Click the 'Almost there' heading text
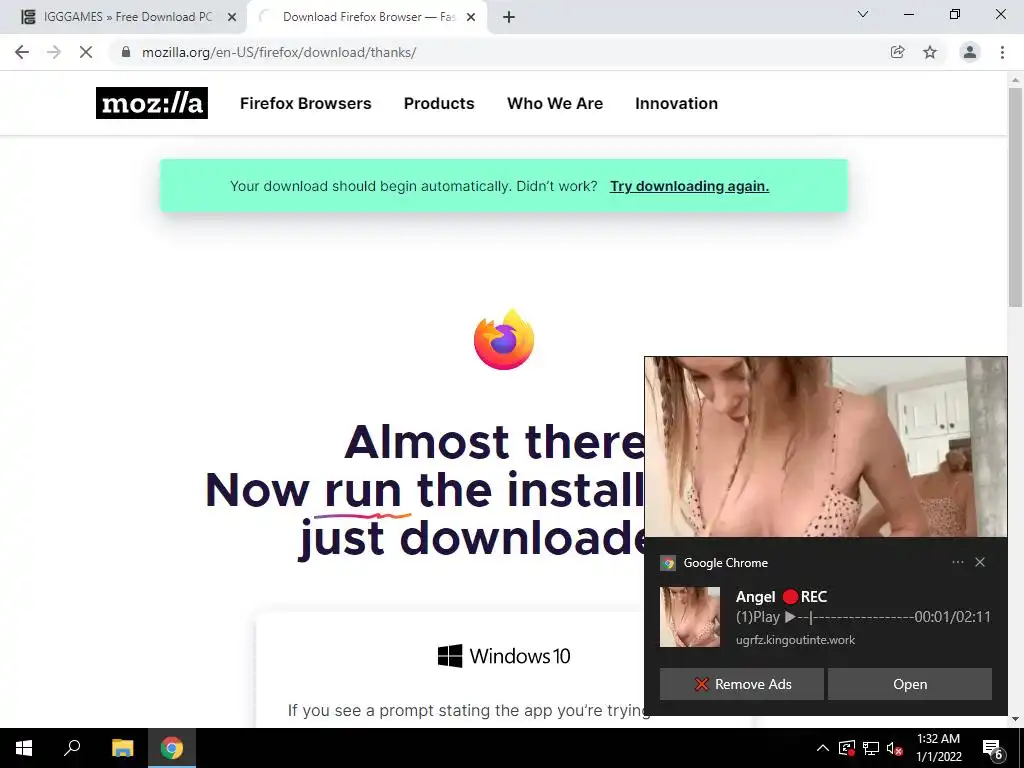1024x768 pixels. pos(494,442)
